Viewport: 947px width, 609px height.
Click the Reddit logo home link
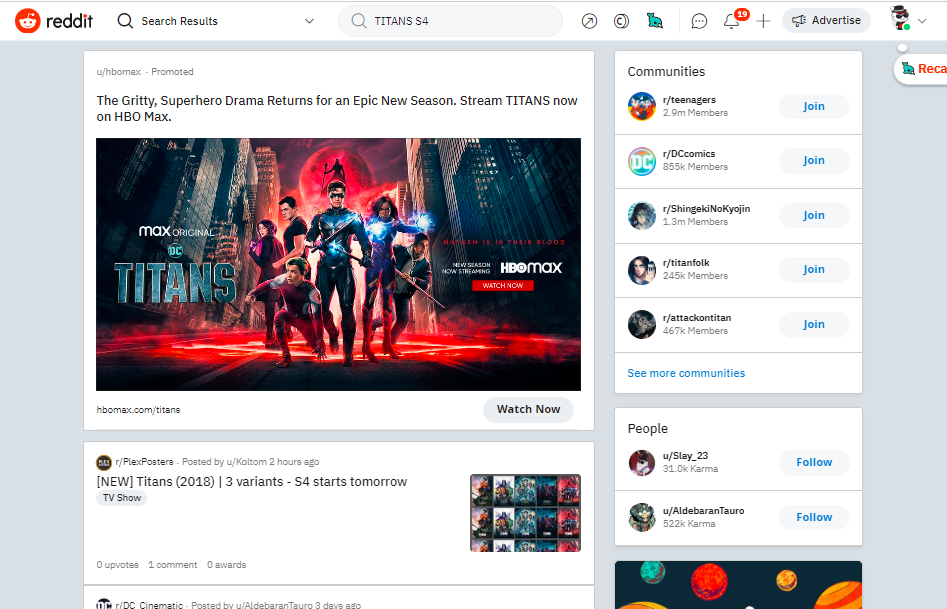(54, 21)
